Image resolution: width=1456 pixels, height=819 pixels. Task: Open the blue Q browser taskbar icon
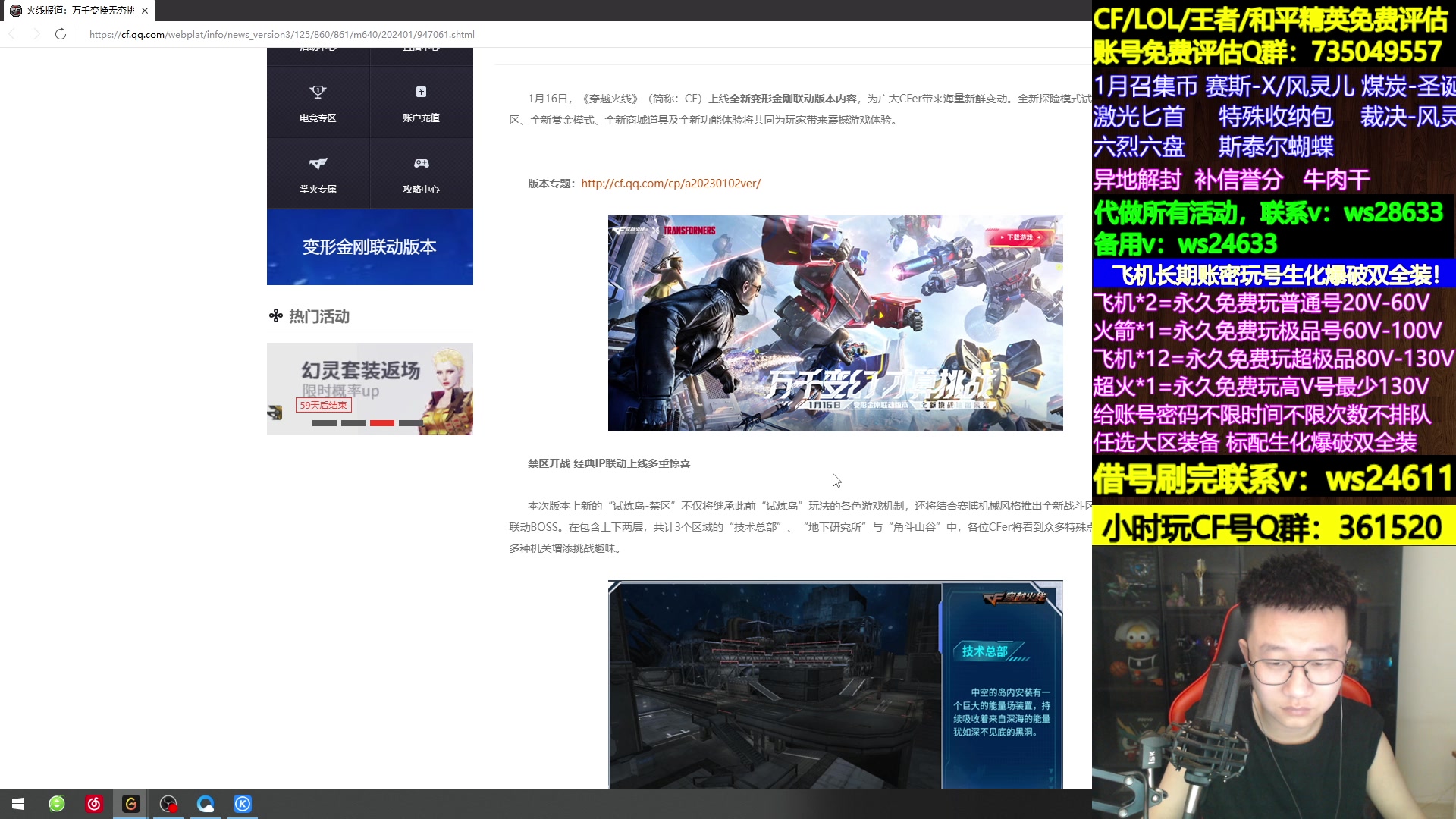[x=206, y=804]
